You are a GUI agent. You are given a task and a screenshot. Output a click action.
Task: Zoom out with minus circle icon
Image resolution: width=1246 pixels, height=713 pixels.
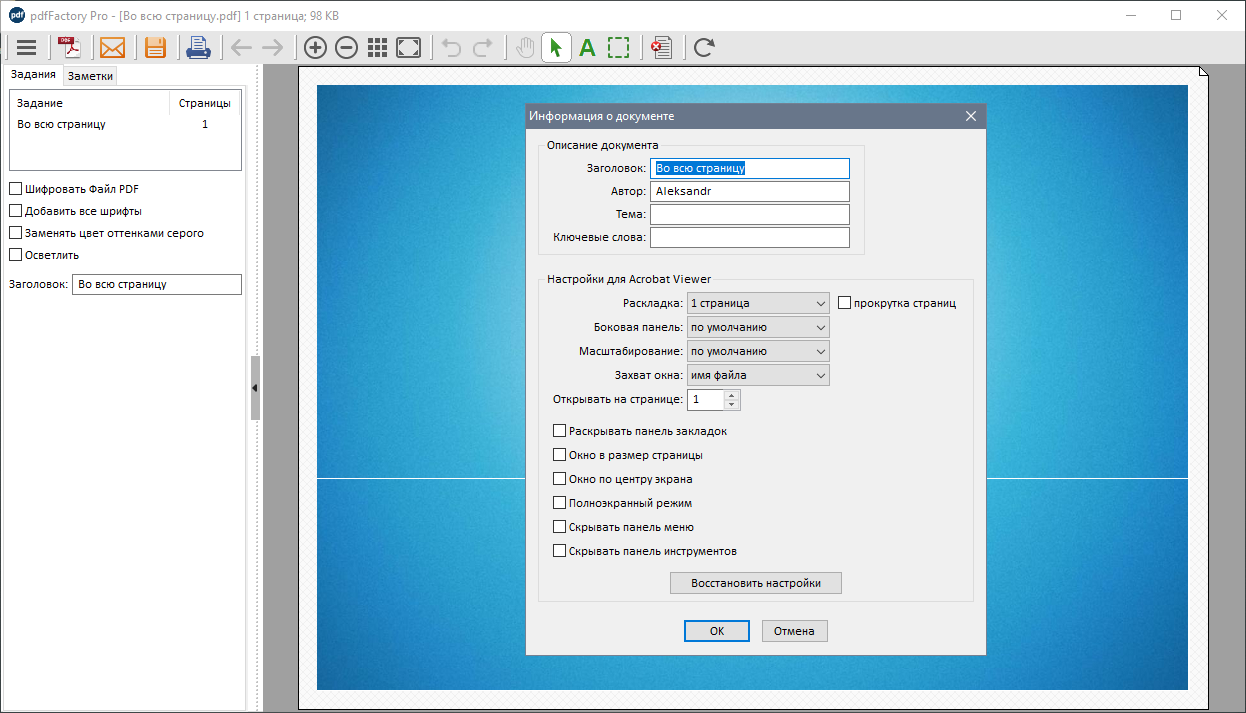point(346,47)
